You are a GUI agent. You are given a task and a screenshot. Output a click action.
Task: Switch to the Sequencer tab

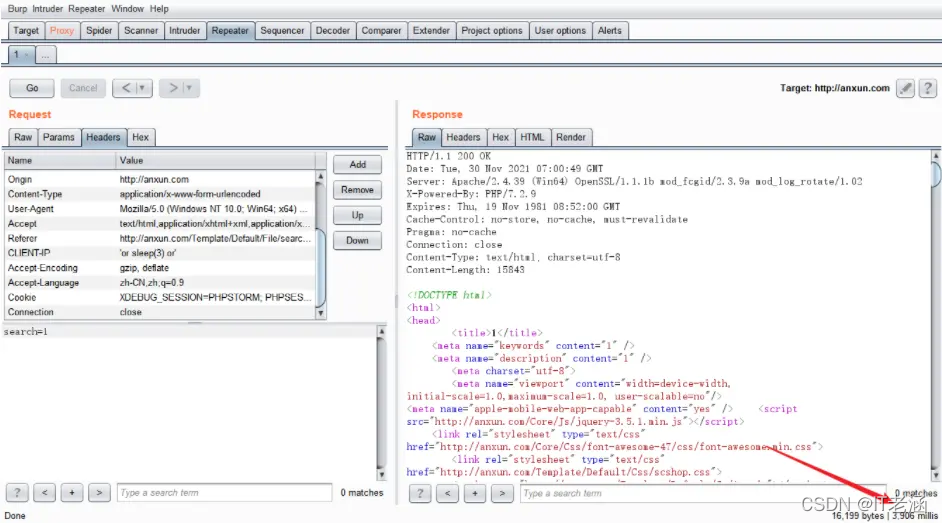coord(282,31)
